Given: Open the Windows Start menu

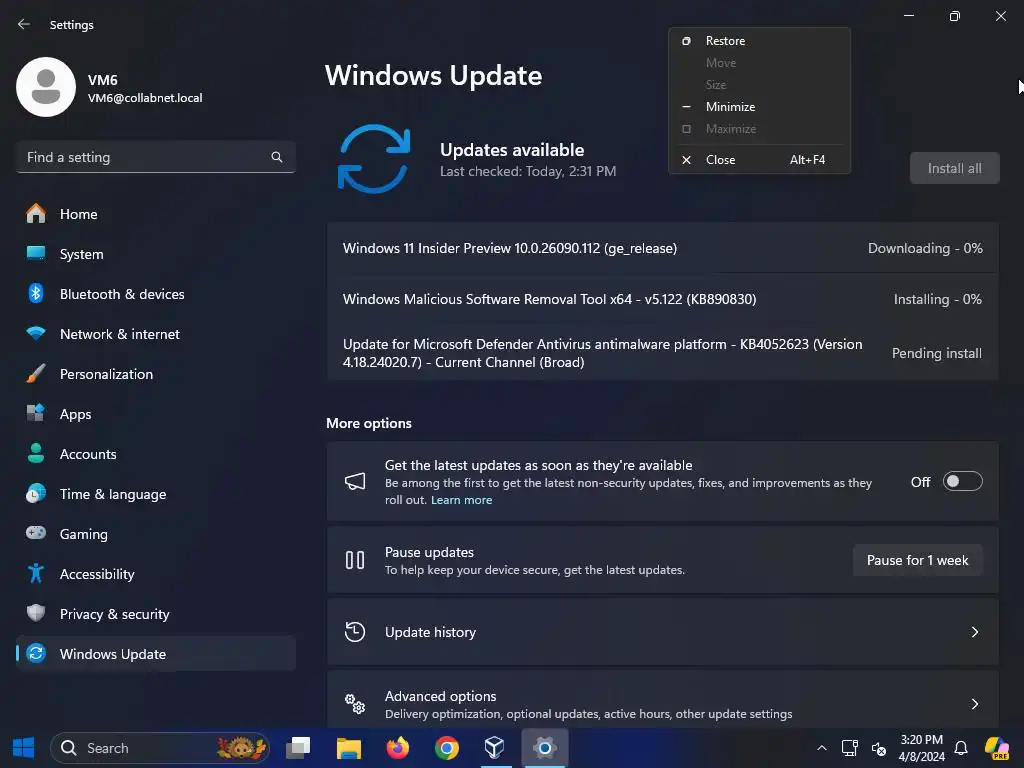Looking at the screenshot, I should coord(24,748).
